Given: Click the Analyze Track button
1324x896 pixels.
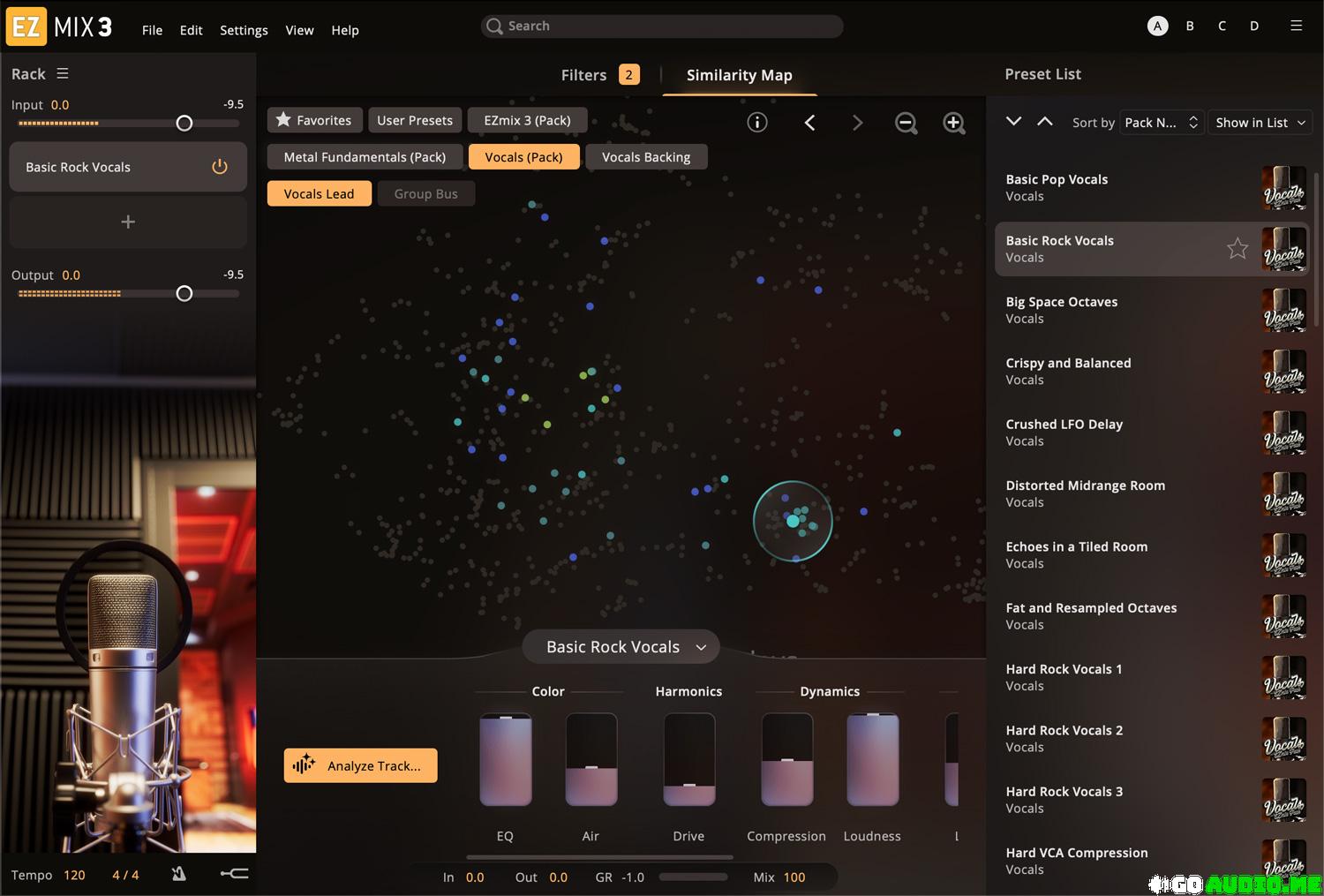Looking at the screenshot, I should click(x=360, y=765).
